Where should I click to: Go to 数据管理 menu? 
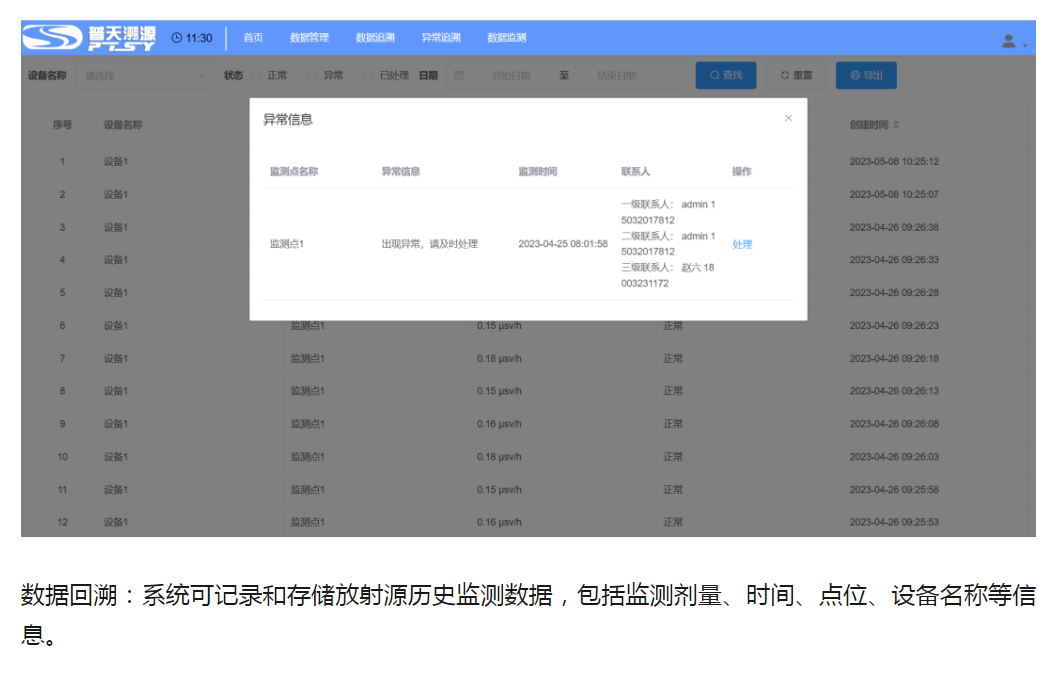[309, 38]
